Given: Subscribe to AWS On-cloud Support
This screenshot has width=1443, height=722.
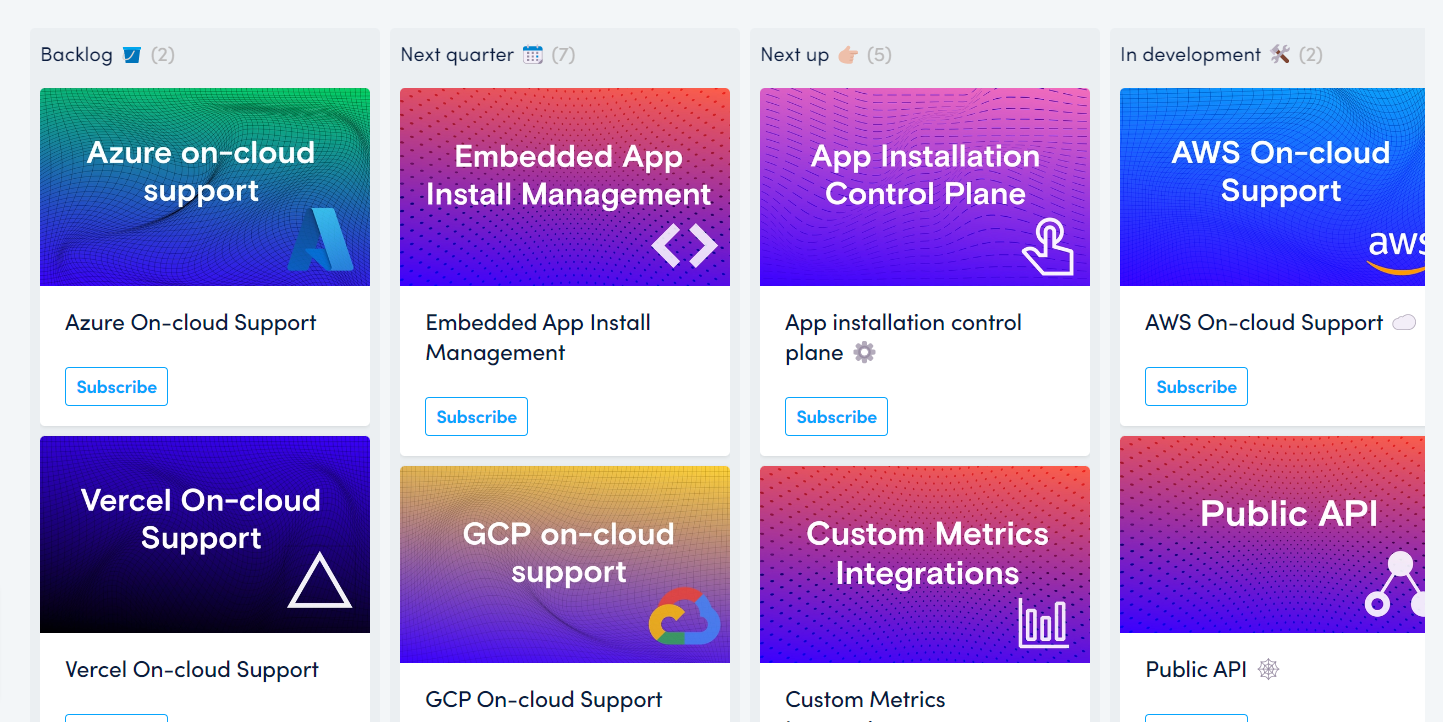Looking at the screenshot, I should [x=1196, y=386].
